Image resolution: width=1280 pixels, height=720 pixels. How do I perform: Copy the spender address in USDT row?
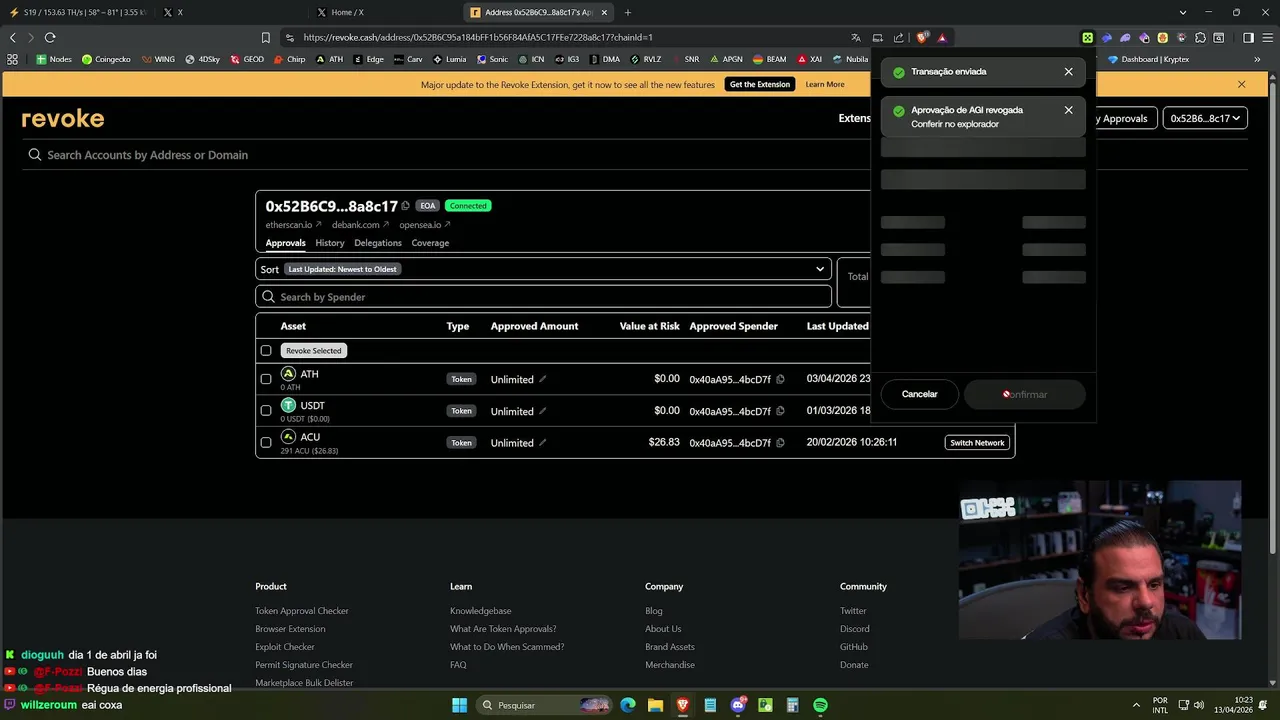coord(781,411)
